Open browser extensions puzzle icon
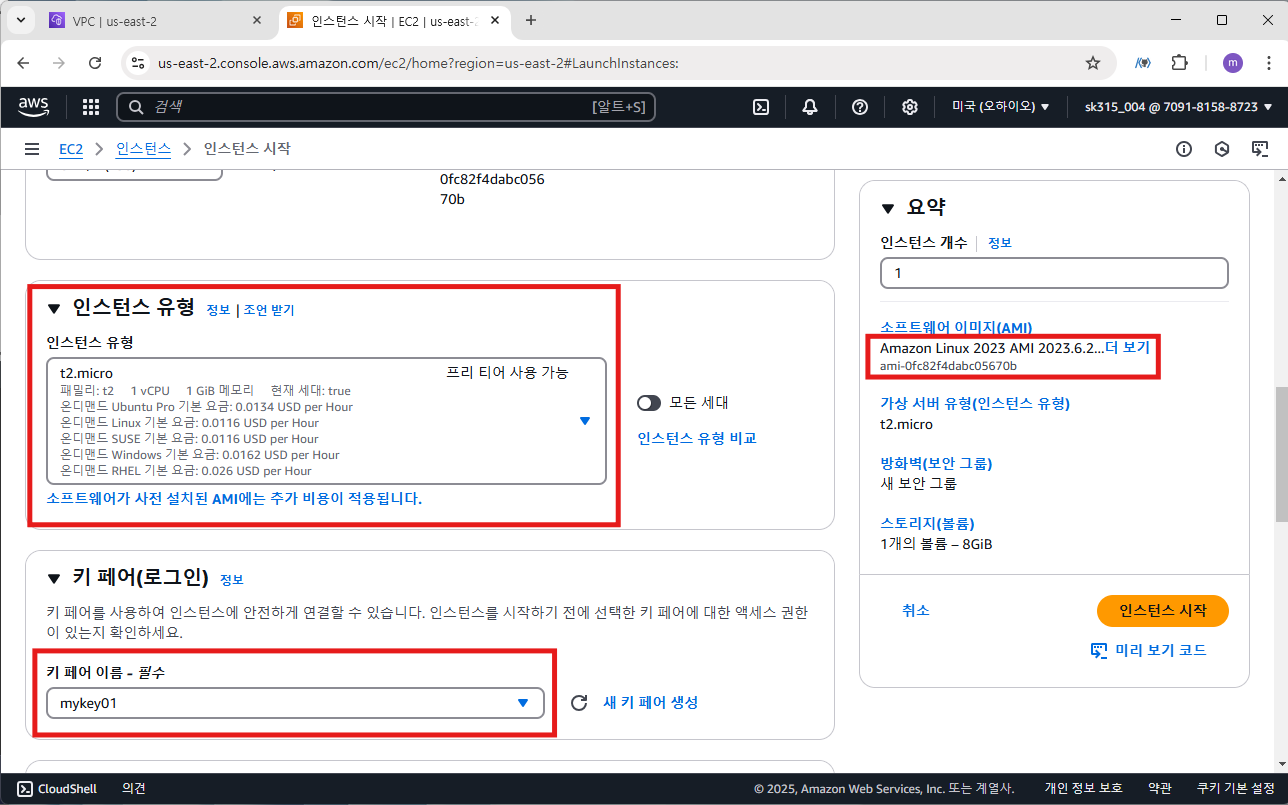Screen dimensions: 1288x805 [x=1180, y=63]
